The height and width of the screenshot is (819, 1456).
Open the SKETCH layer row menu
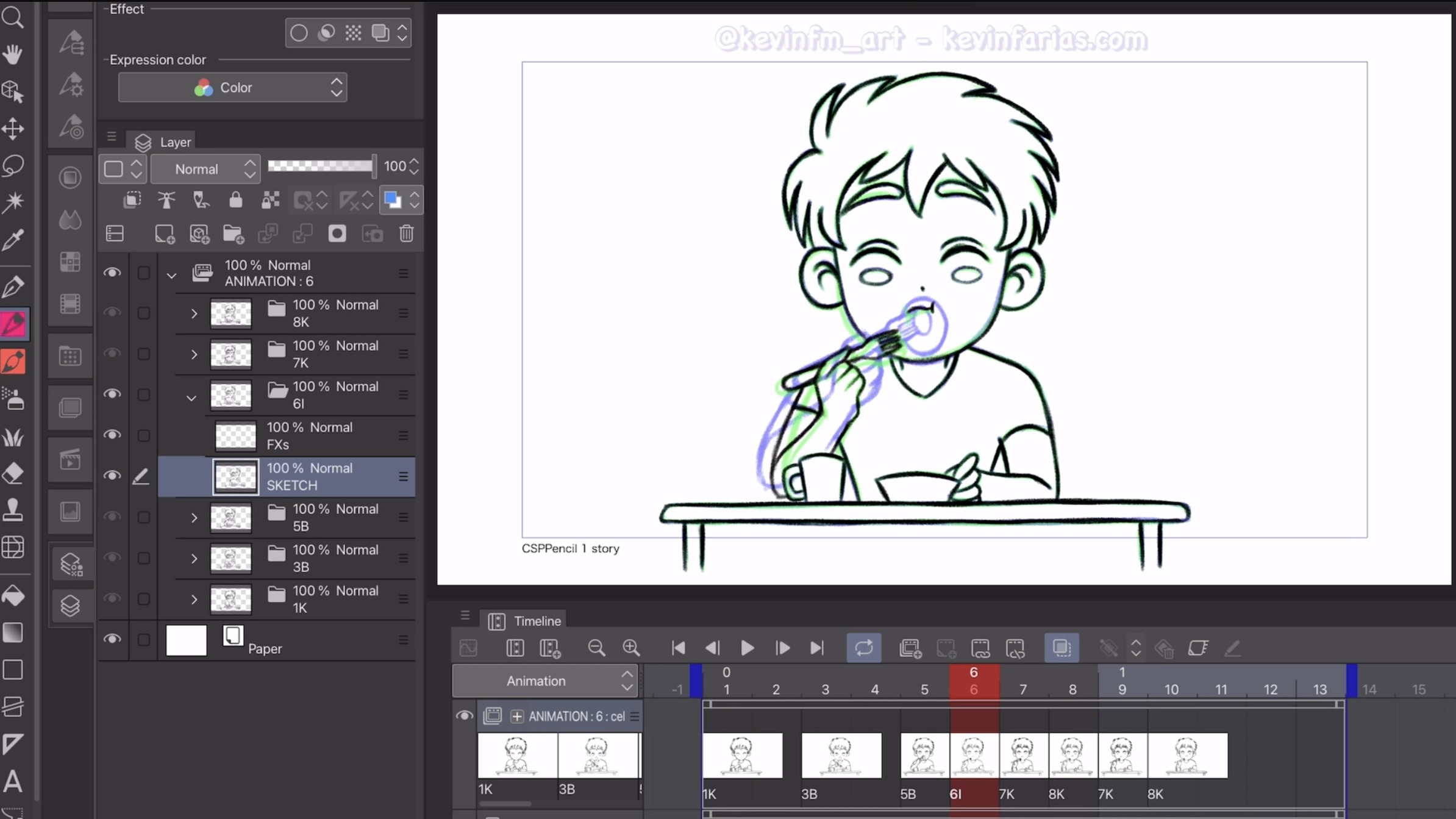(x=403, y=476)
